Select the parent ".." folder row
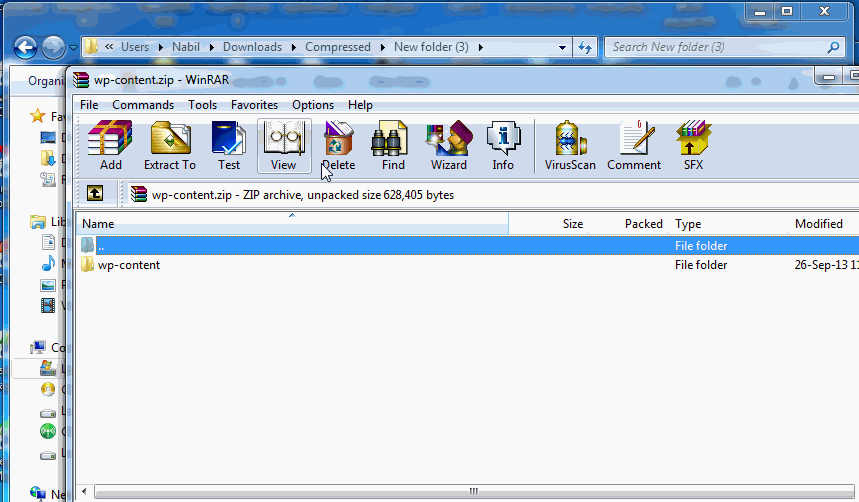 (x=467, y=246)
